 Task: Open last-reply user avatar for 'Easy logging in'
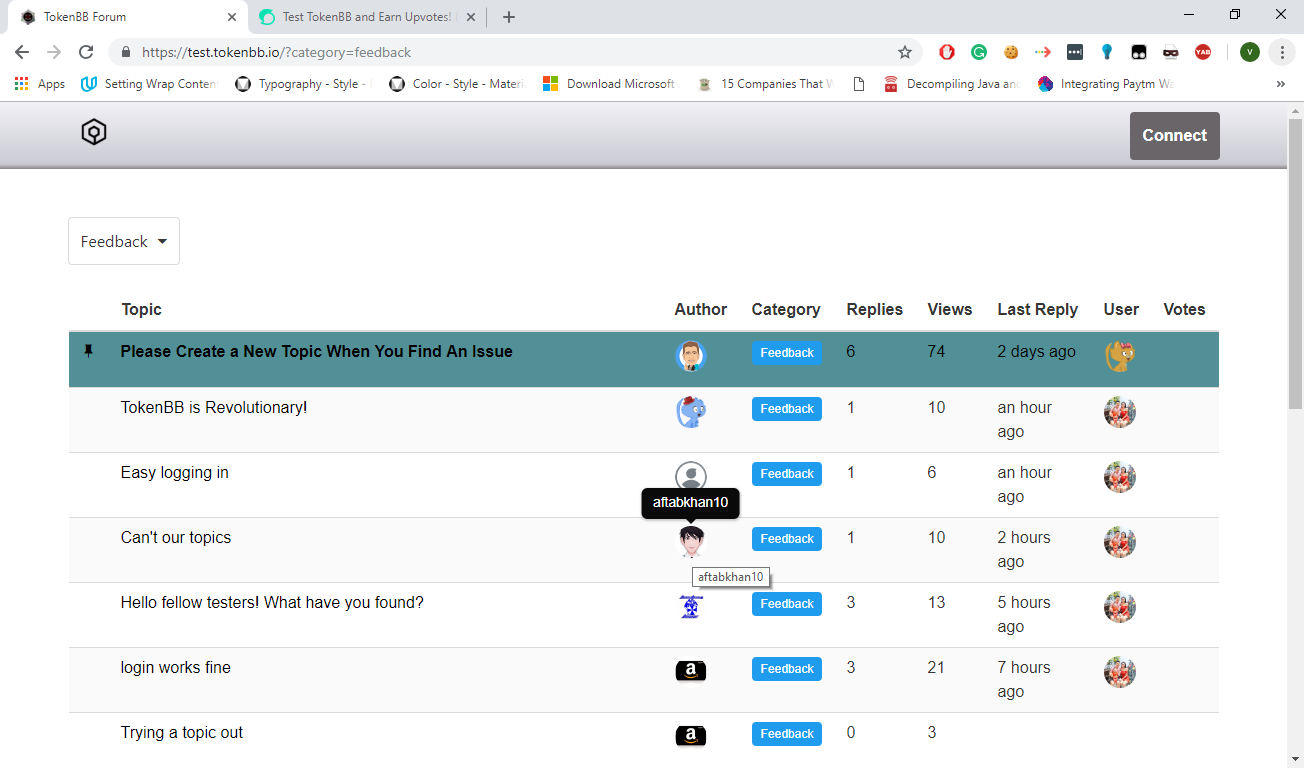1120,477
